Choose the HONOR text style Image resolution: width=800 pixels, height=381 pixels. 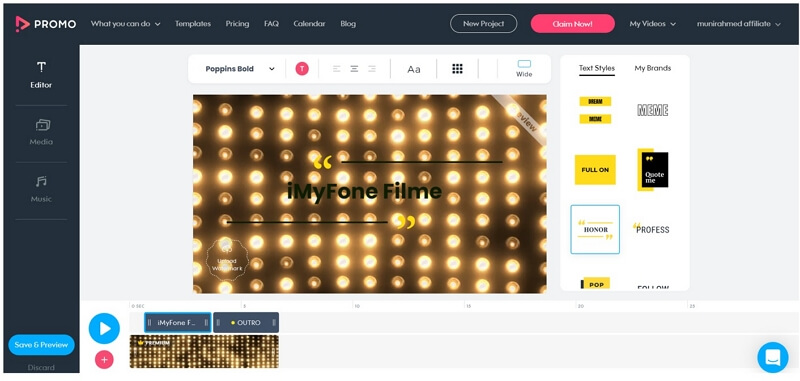click(595, 229)
